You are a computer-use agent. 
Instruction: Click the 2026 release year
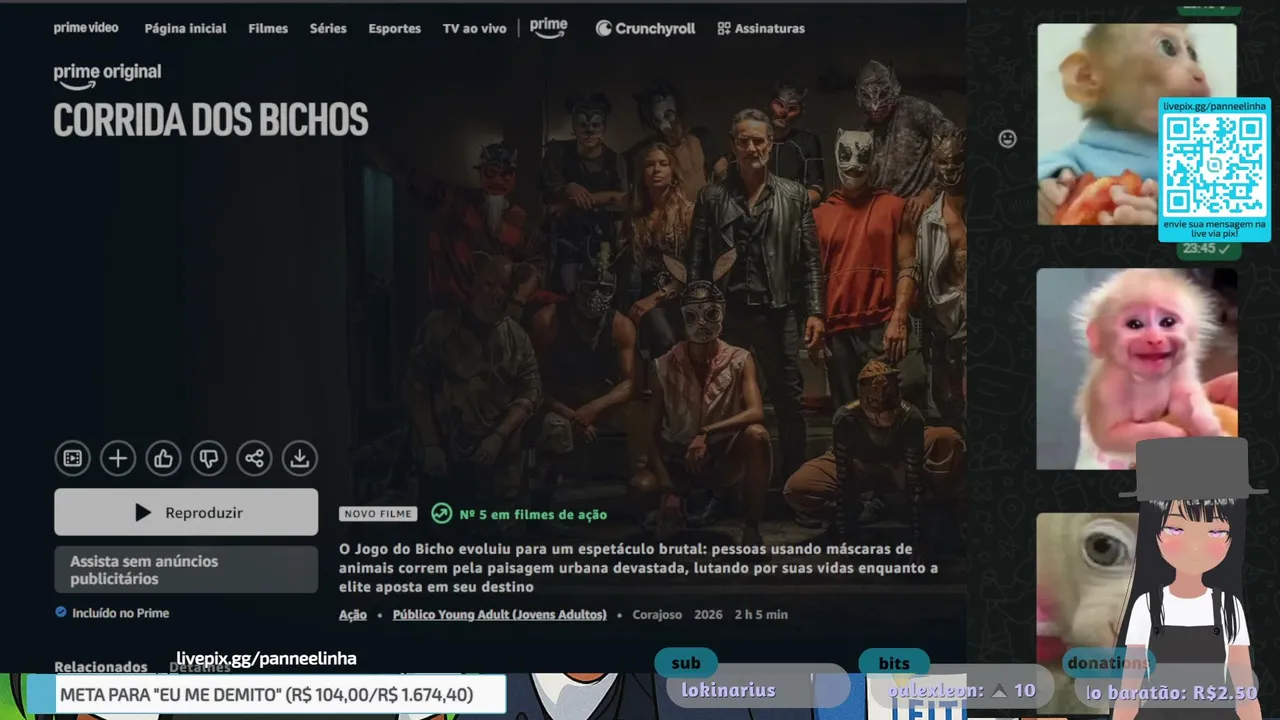[x=708, y=615]
